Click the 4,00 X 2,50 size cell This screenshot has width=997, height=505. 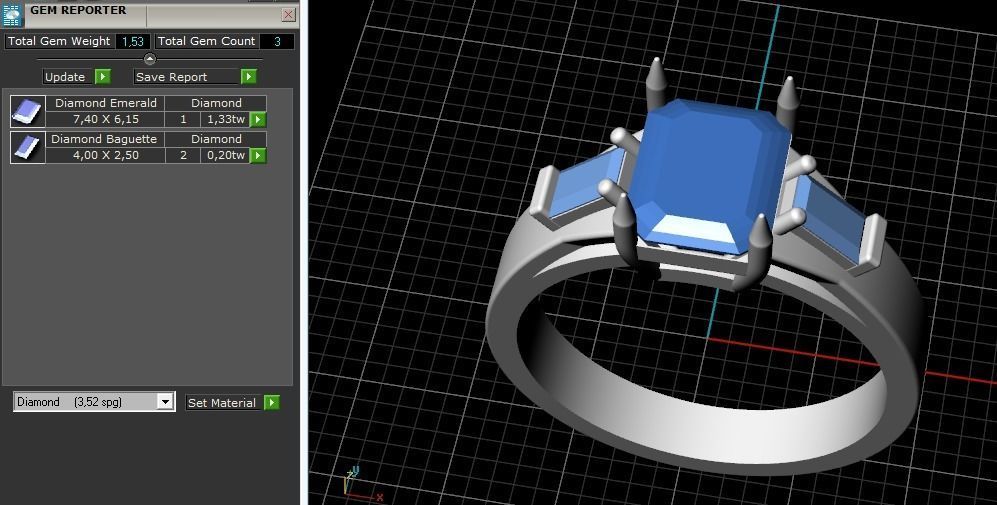click(x=106, y=155)
